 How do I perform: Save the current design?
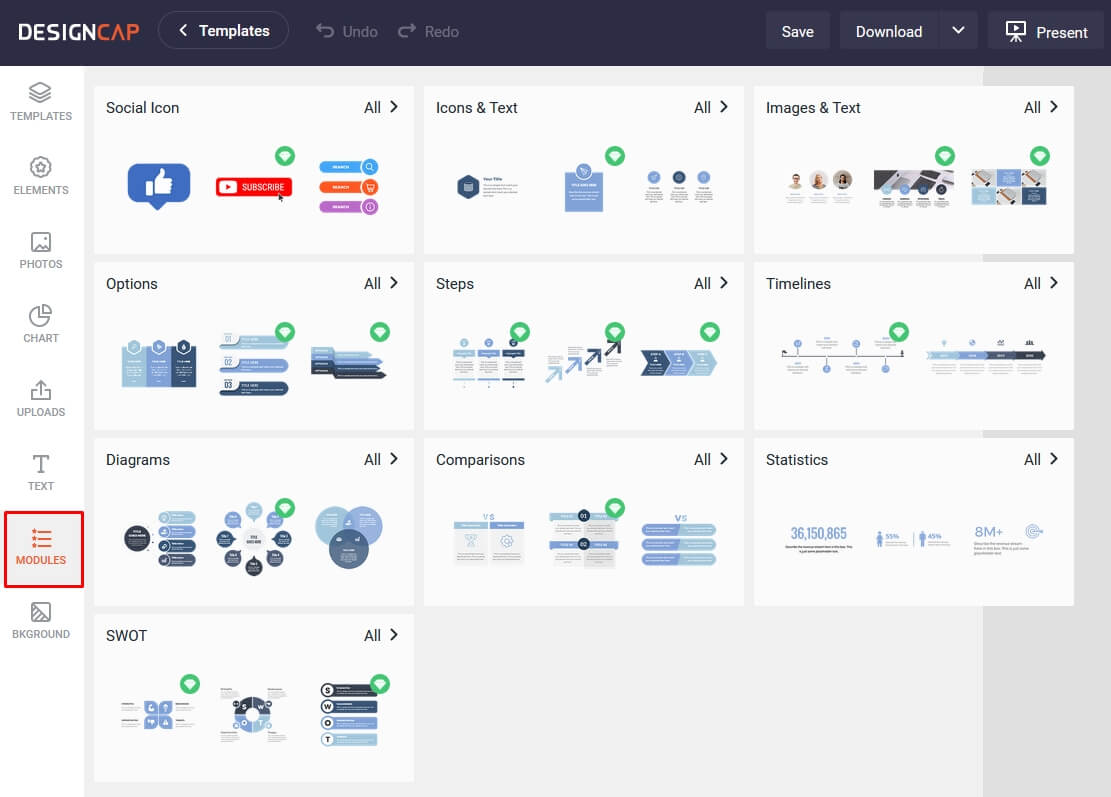797,30
